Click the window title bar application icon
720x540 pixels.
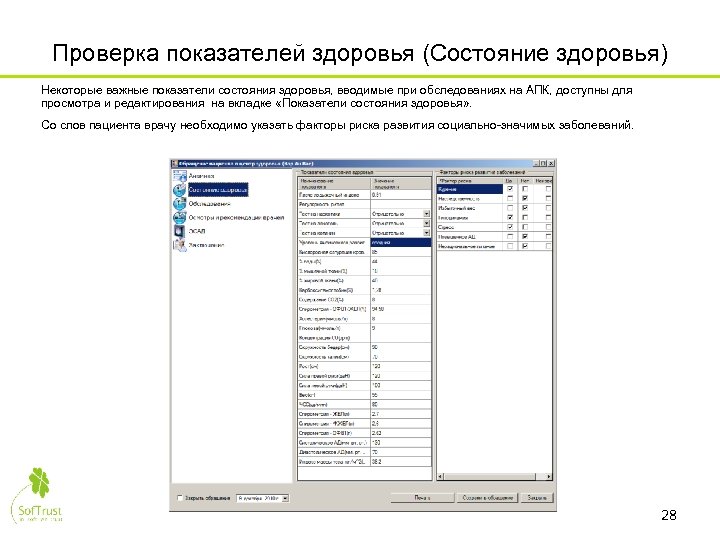[x=174, y=163]
